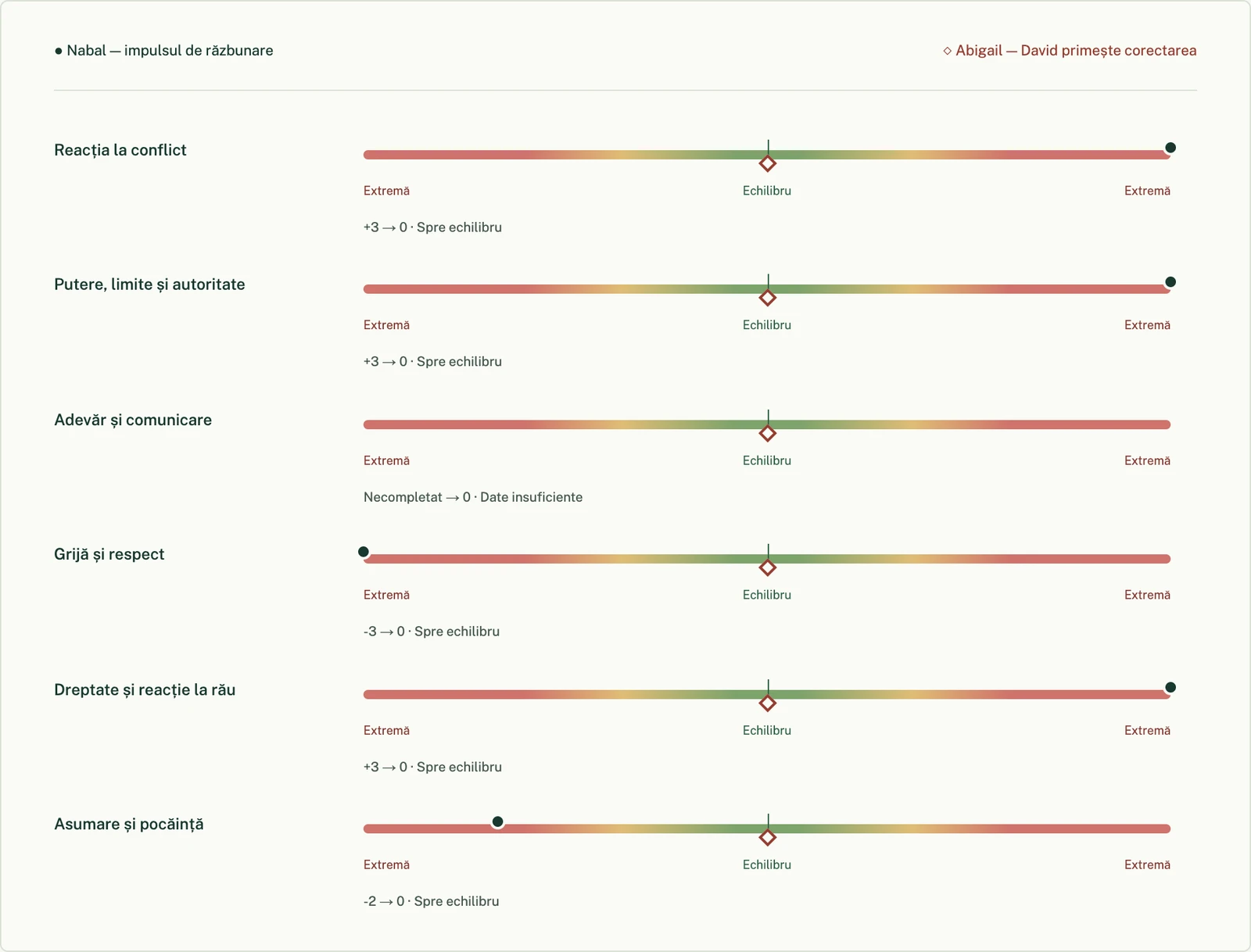Click right Extremă label under Asumare și pocăință
Screen dimensions: 1251x952
(1148, 864)
